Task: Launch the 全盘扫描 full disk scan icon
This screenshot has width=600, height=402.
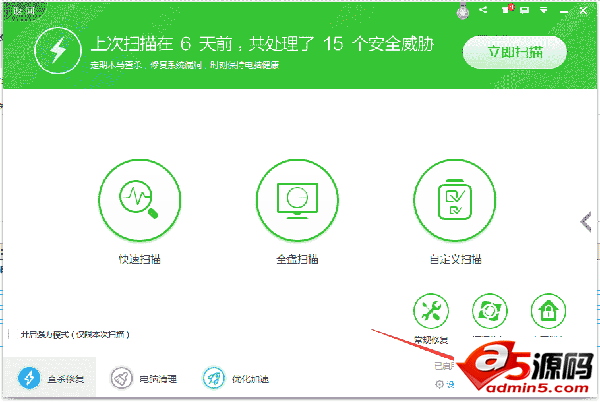Action: pyautogui.click(x=297, y=200)
